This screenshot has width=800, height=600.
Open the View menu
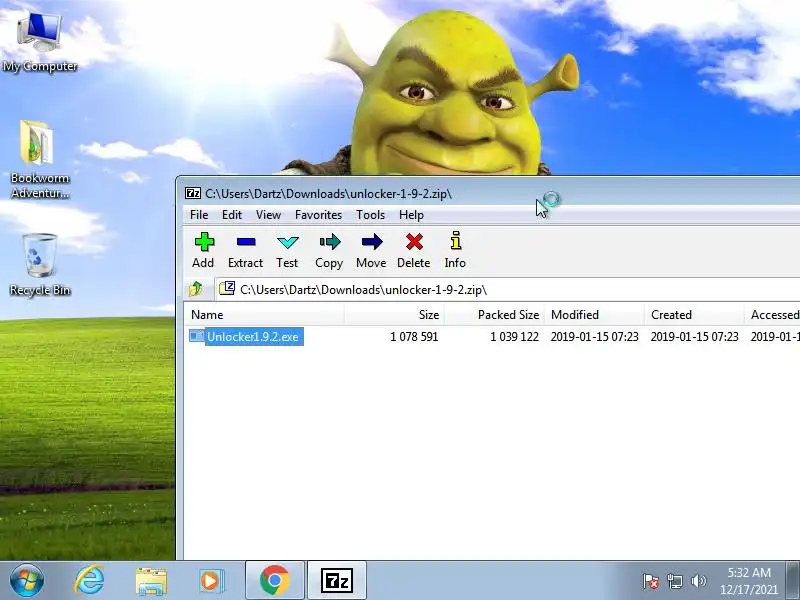click(x=268, y=215)
